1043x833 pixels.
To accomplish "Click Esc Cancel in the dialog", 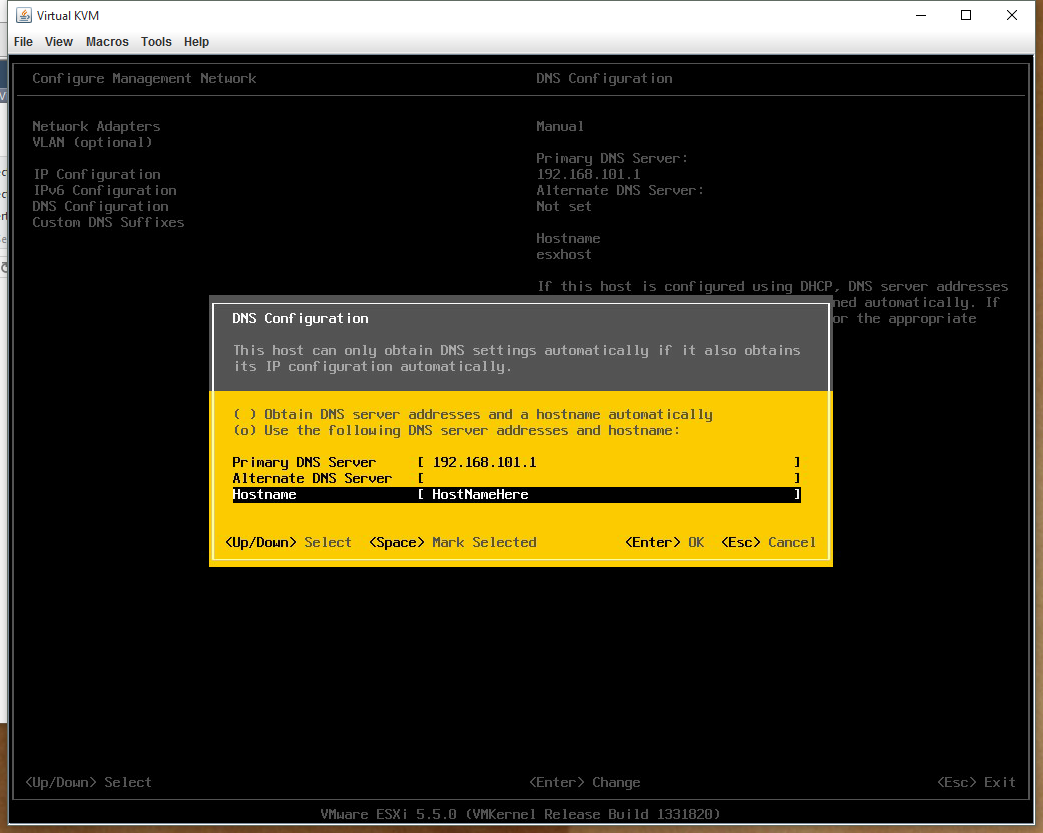I will (x=768, y=542).
